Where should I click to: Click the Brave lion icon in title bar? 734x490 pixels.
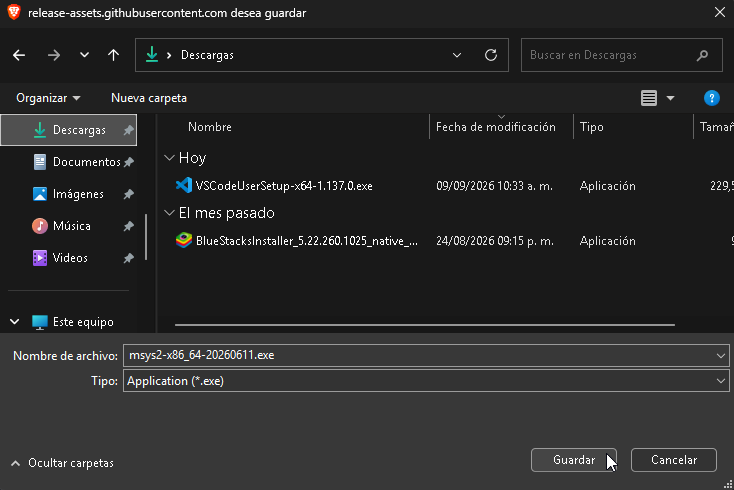click(14, 12)
